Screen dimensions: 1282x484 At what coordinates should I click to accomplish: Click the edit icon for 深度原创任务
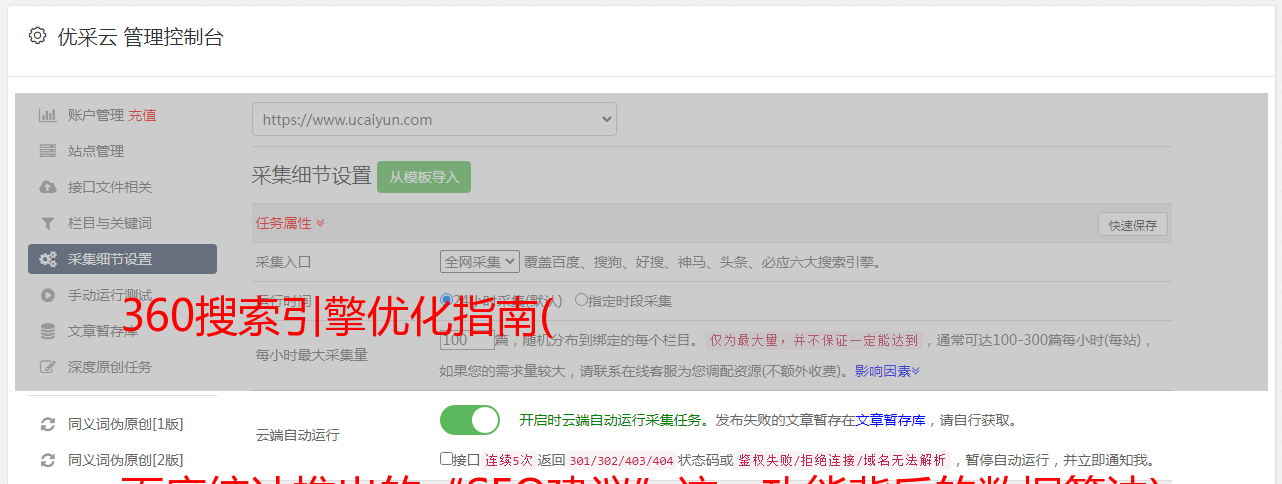coord(47,367)
